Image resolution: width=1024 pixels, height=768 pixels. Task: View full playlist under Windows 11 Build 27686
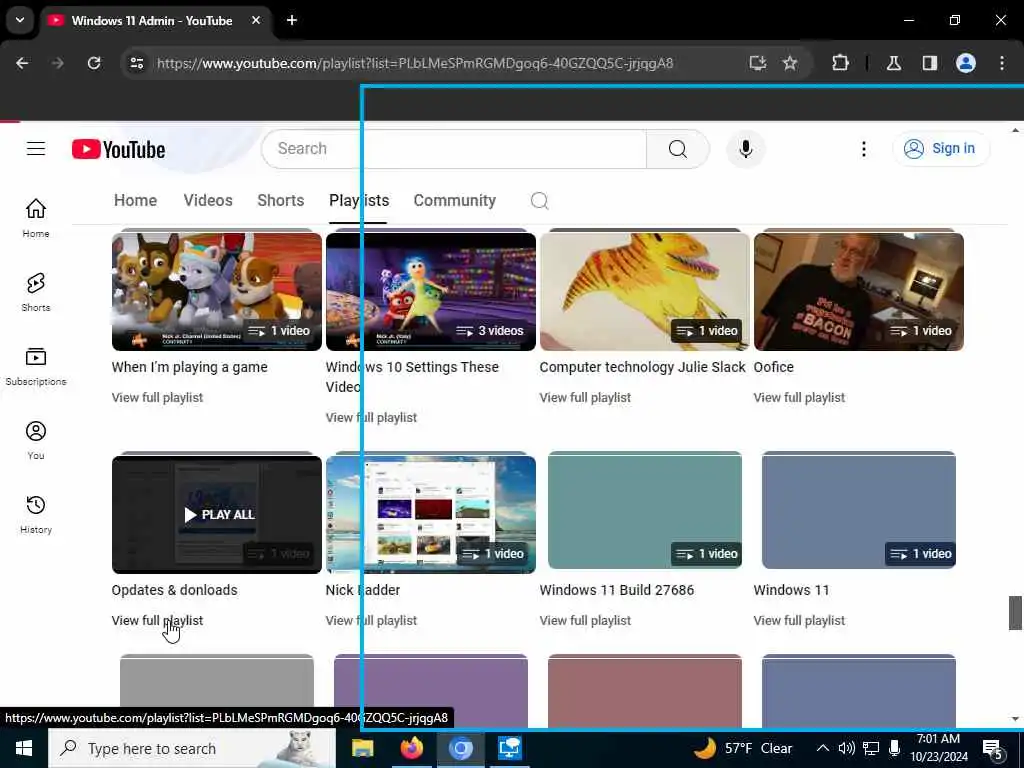(585, 620)
